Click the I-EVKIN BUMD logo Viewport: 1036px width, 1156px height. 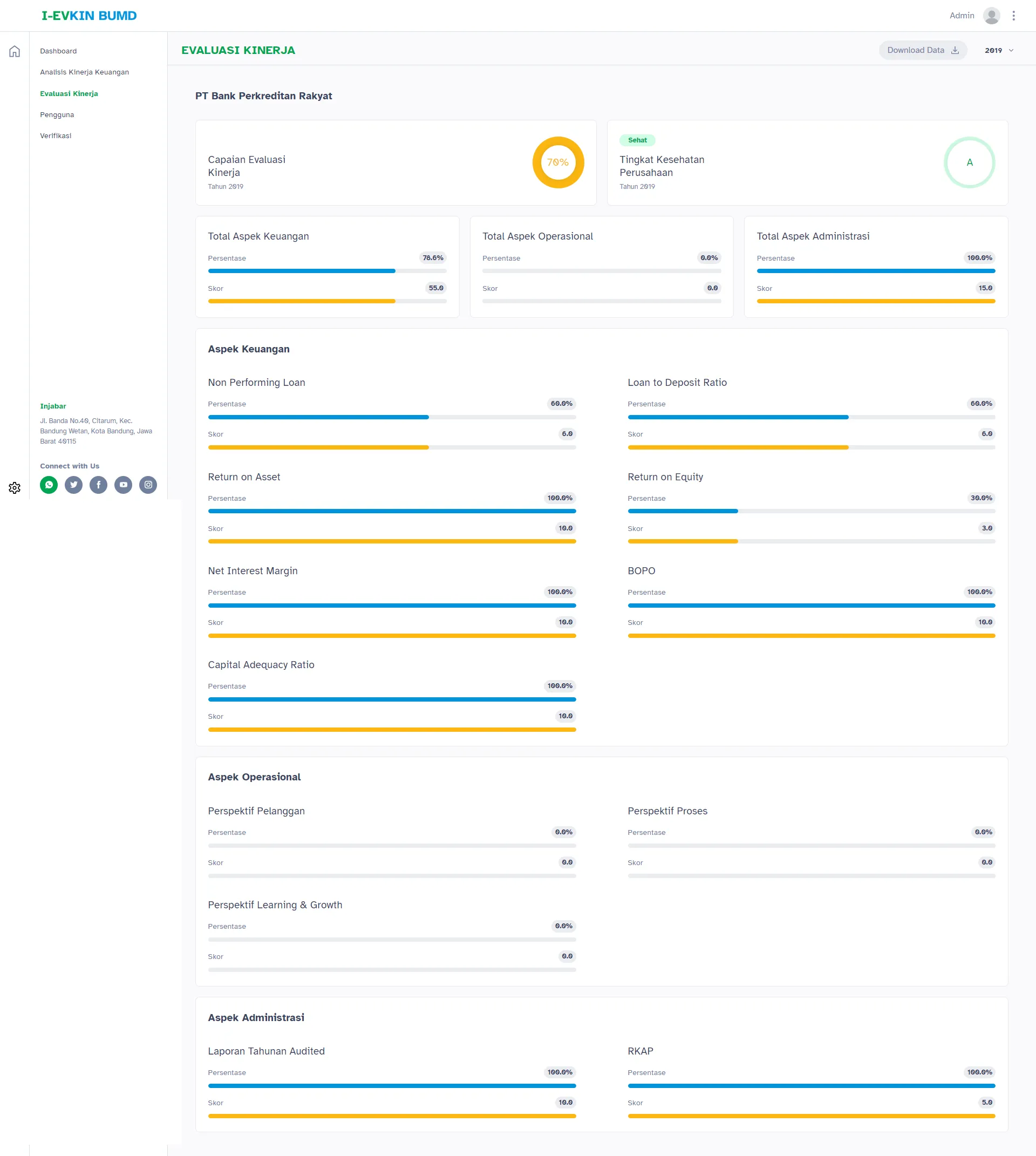coord(89,15)
